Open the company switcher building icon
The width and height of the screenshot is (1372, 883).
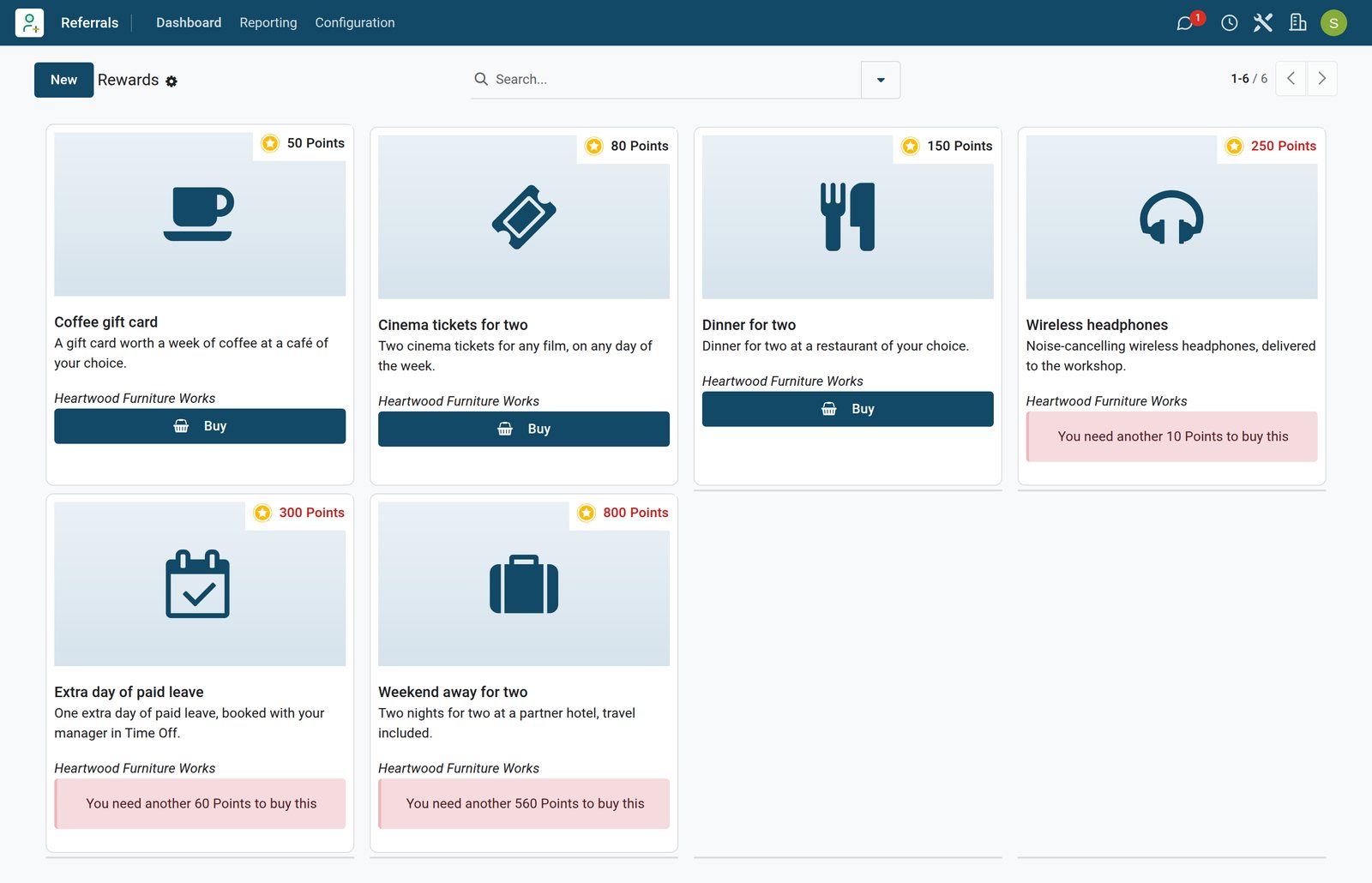click(1297, 23)
